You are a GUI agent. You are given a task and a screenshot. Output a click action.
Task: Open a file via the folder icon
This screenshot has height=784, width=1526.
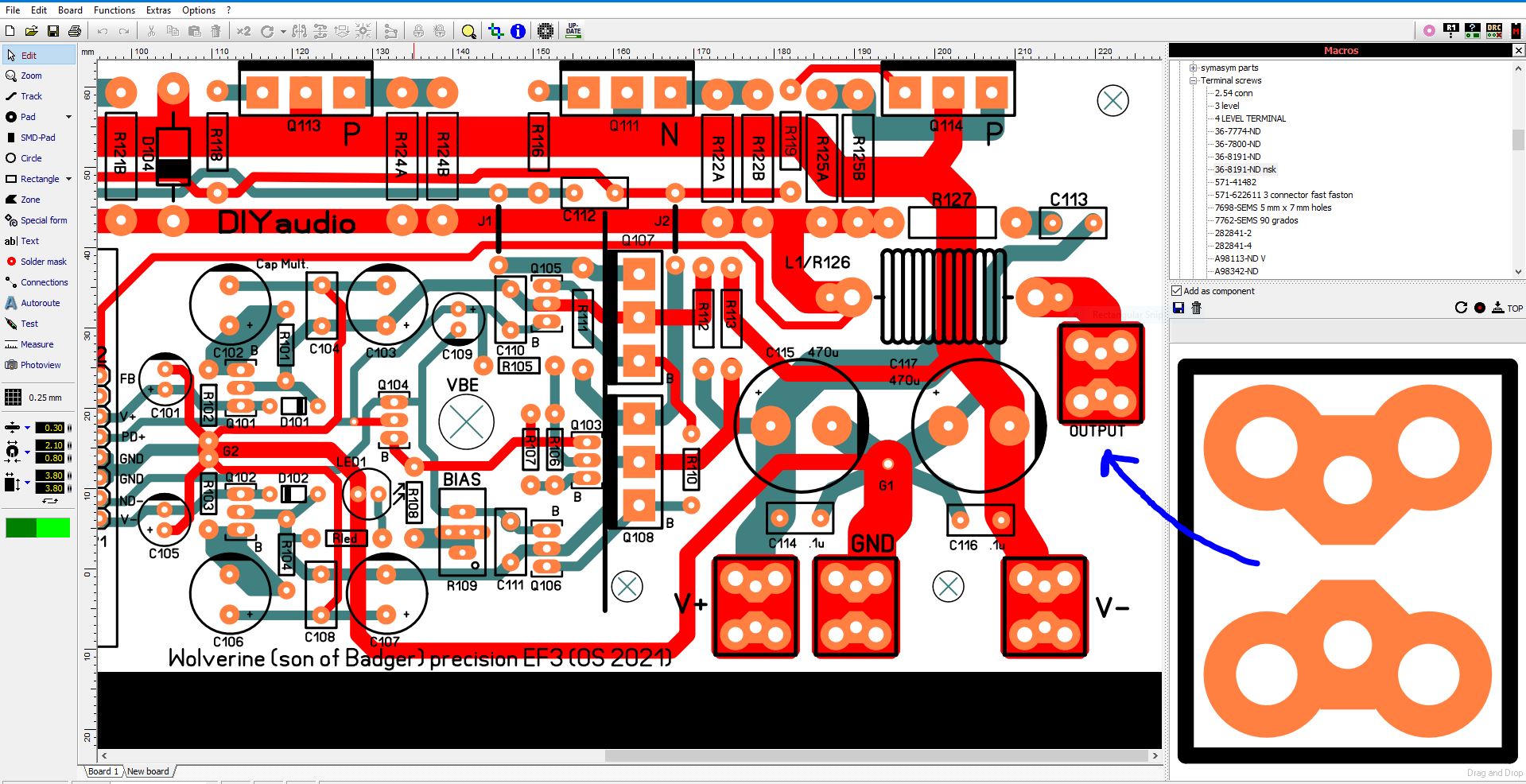point(31,31)
